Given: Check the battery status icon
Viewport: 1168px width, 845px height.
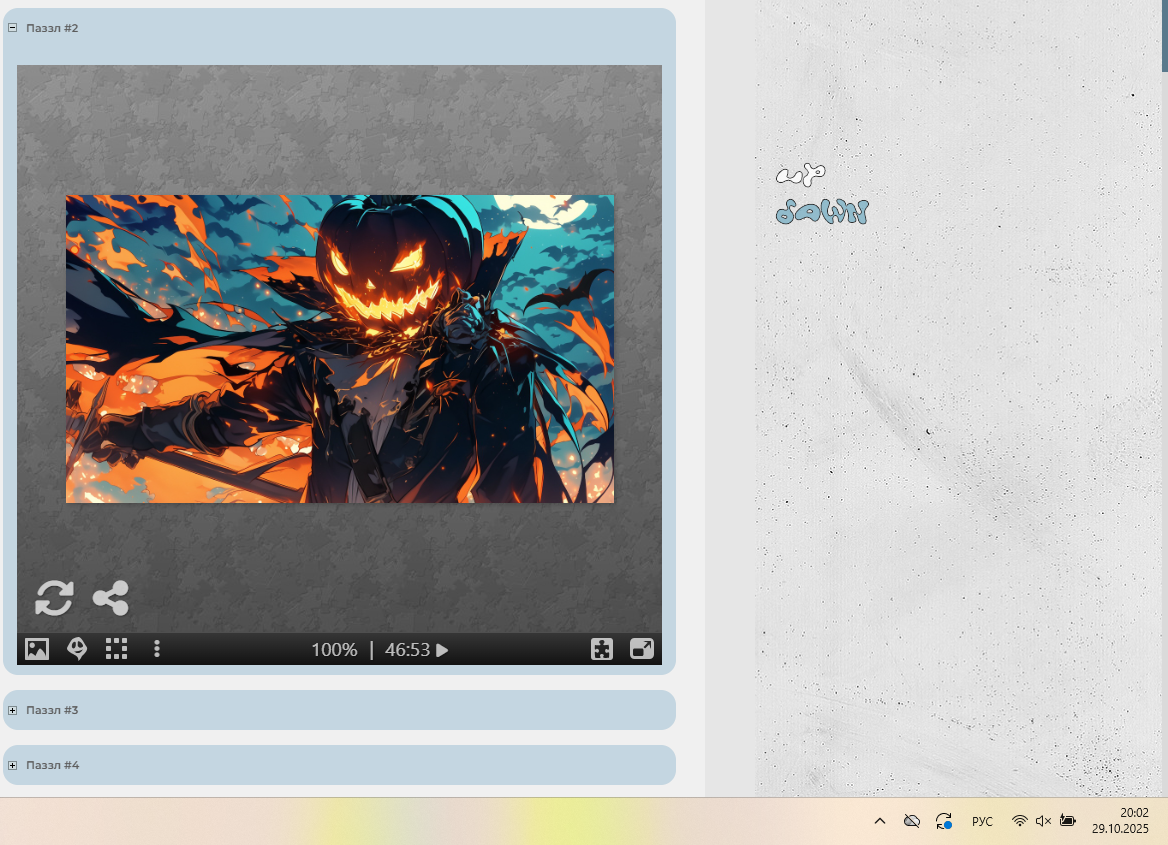Looking at the screenshot, I should pyautogui.click(x=1067, y=821).
